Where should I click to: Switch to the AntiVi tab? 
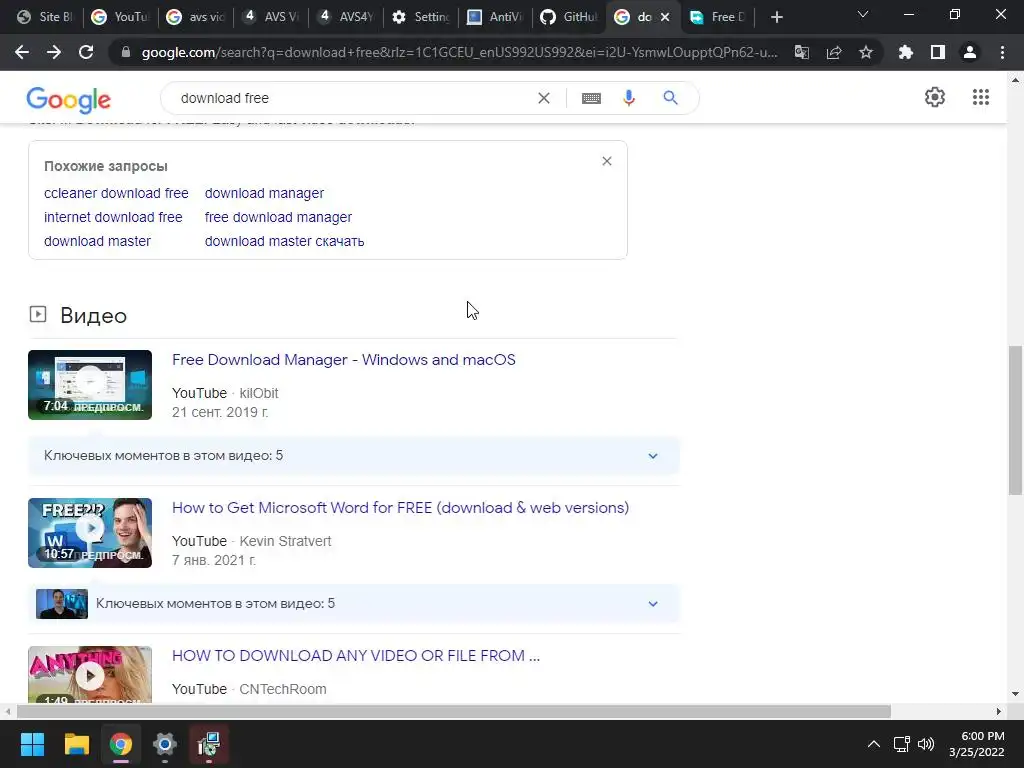tap(496, 17)
